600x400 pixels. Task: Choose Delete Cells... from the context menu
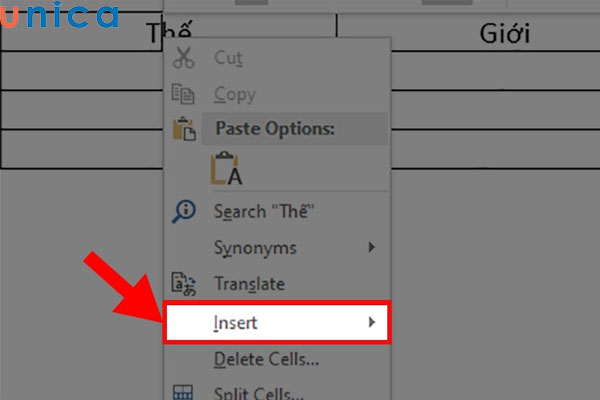[x=266, y=358]
